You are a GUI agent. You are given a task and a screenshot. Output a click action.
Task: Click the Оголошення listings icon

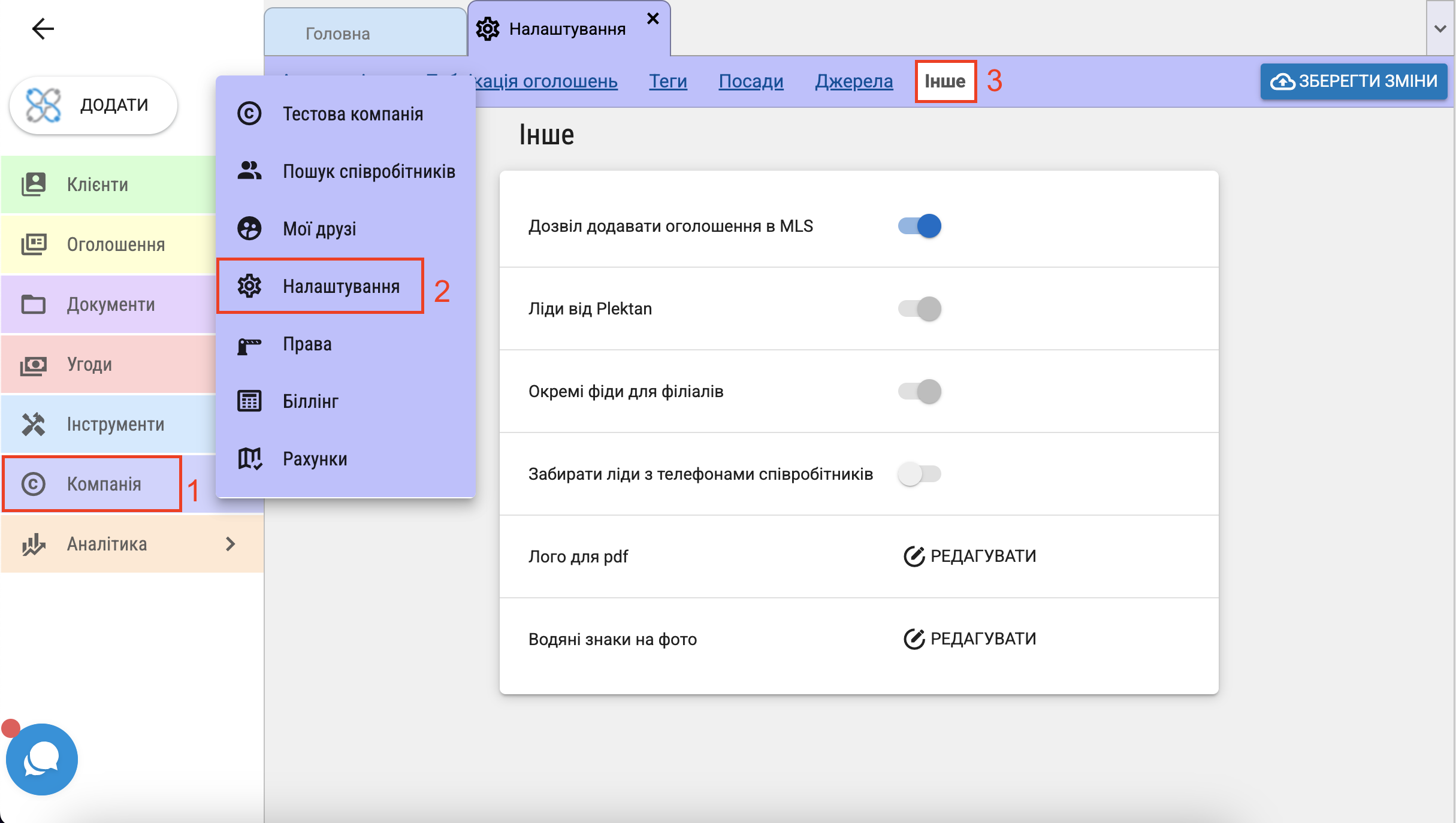point(34,244)
